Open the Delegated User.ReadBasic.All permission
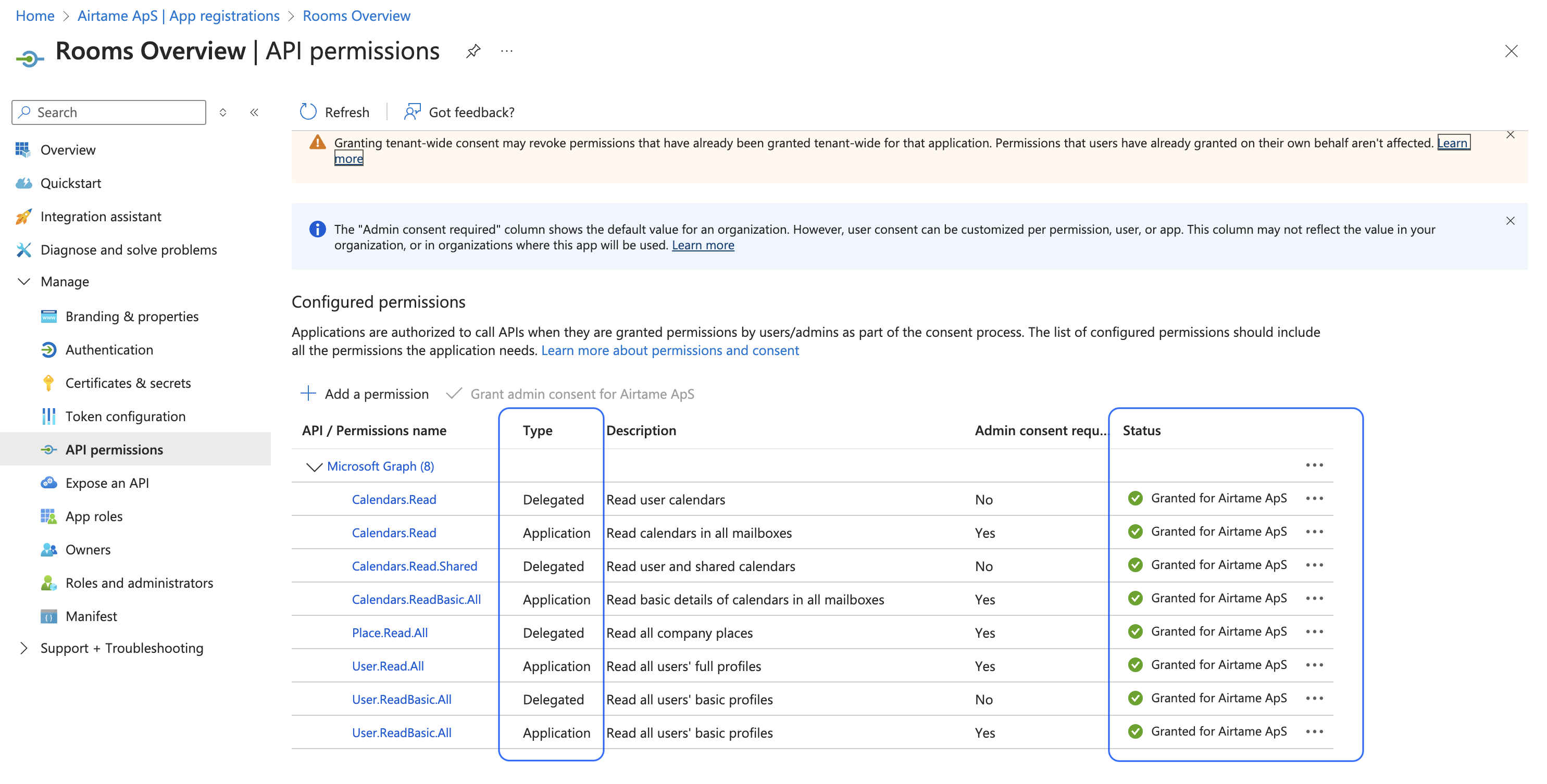Viewport: 1547px width, 784px height. click(402, 699)
